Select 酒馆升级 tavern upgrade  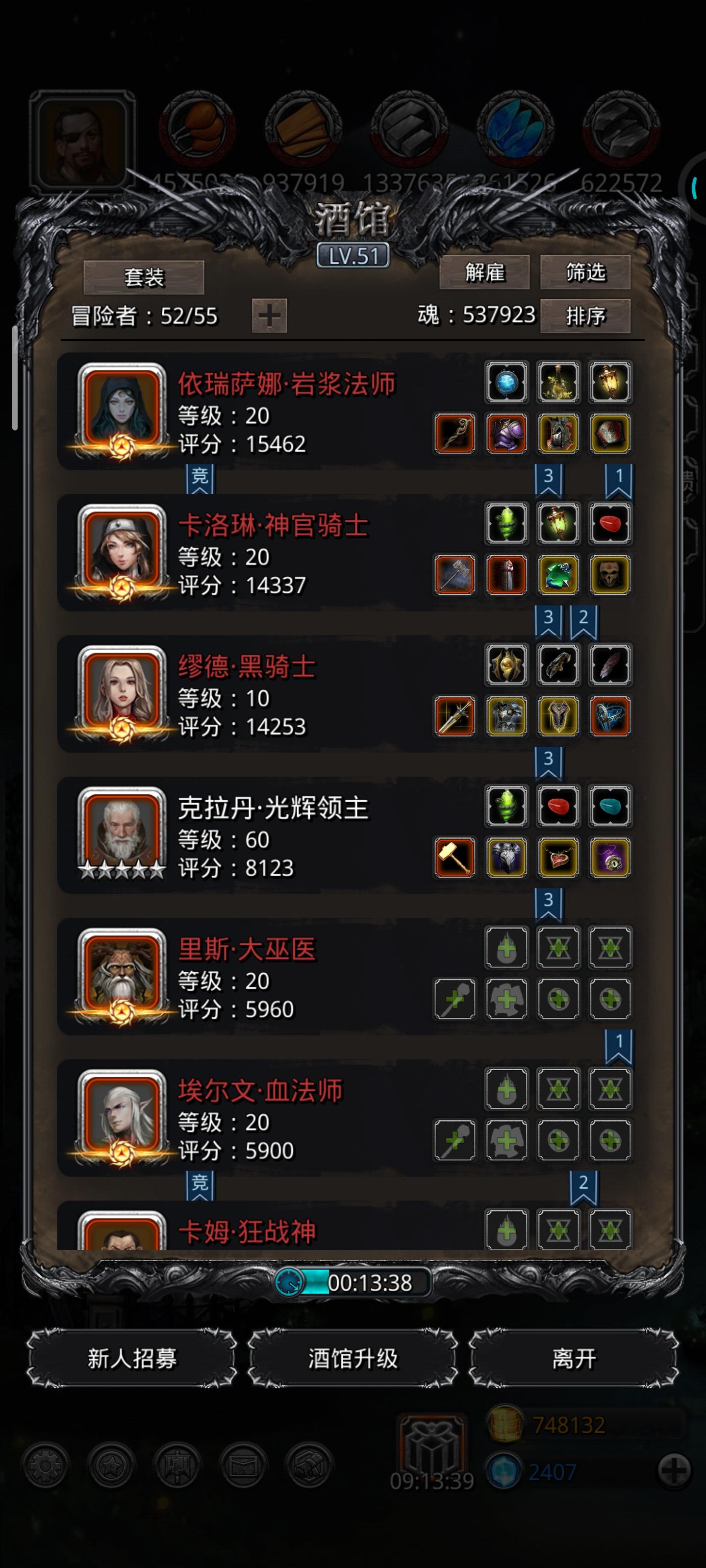353,1358
